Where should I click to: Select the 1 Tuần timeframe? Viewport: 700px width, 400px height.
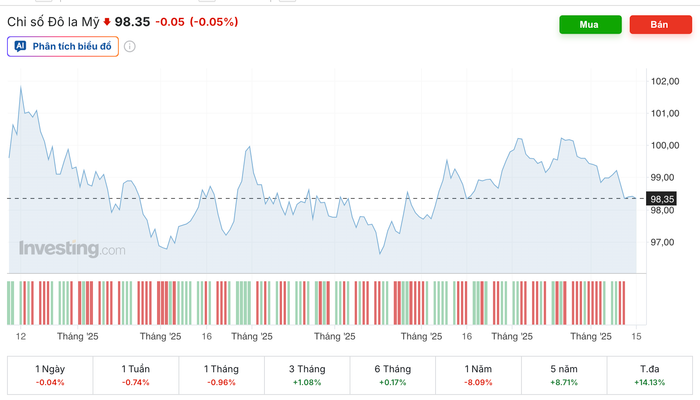136,375
